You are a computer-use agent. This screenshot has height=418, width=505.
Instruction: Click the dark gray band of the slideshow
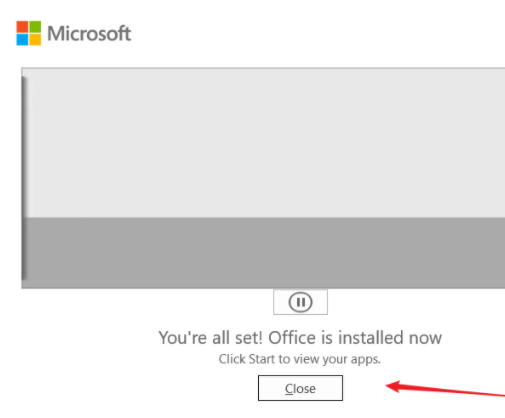pyautogui.click(x=265, y=253)
